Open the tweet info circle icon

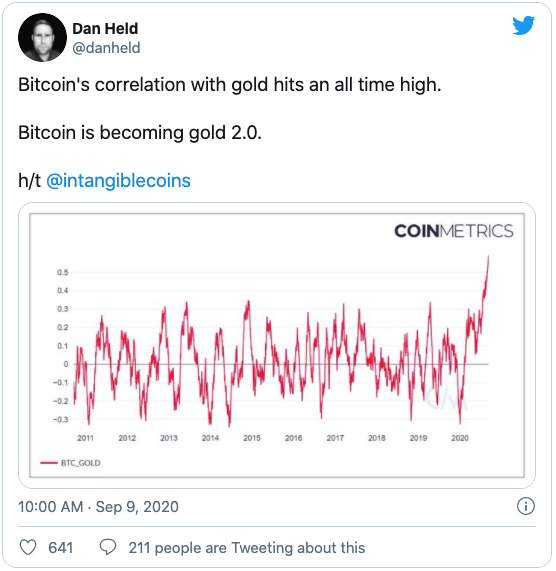click(526, 506)
